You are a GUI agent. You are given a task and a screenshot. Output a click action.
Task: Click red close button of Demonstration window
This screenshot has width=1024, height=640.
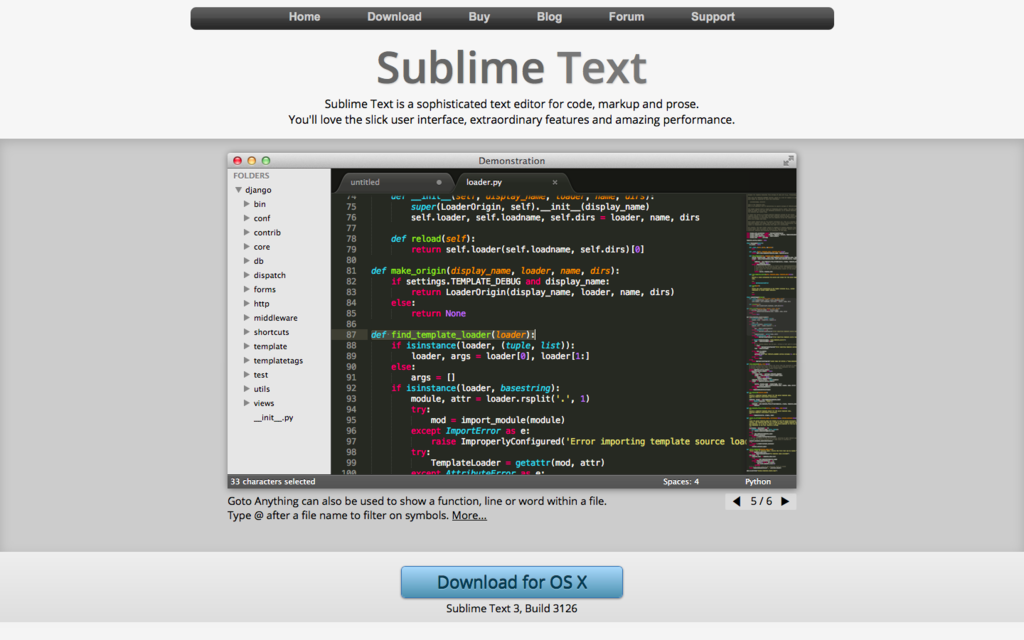point(238,161)
